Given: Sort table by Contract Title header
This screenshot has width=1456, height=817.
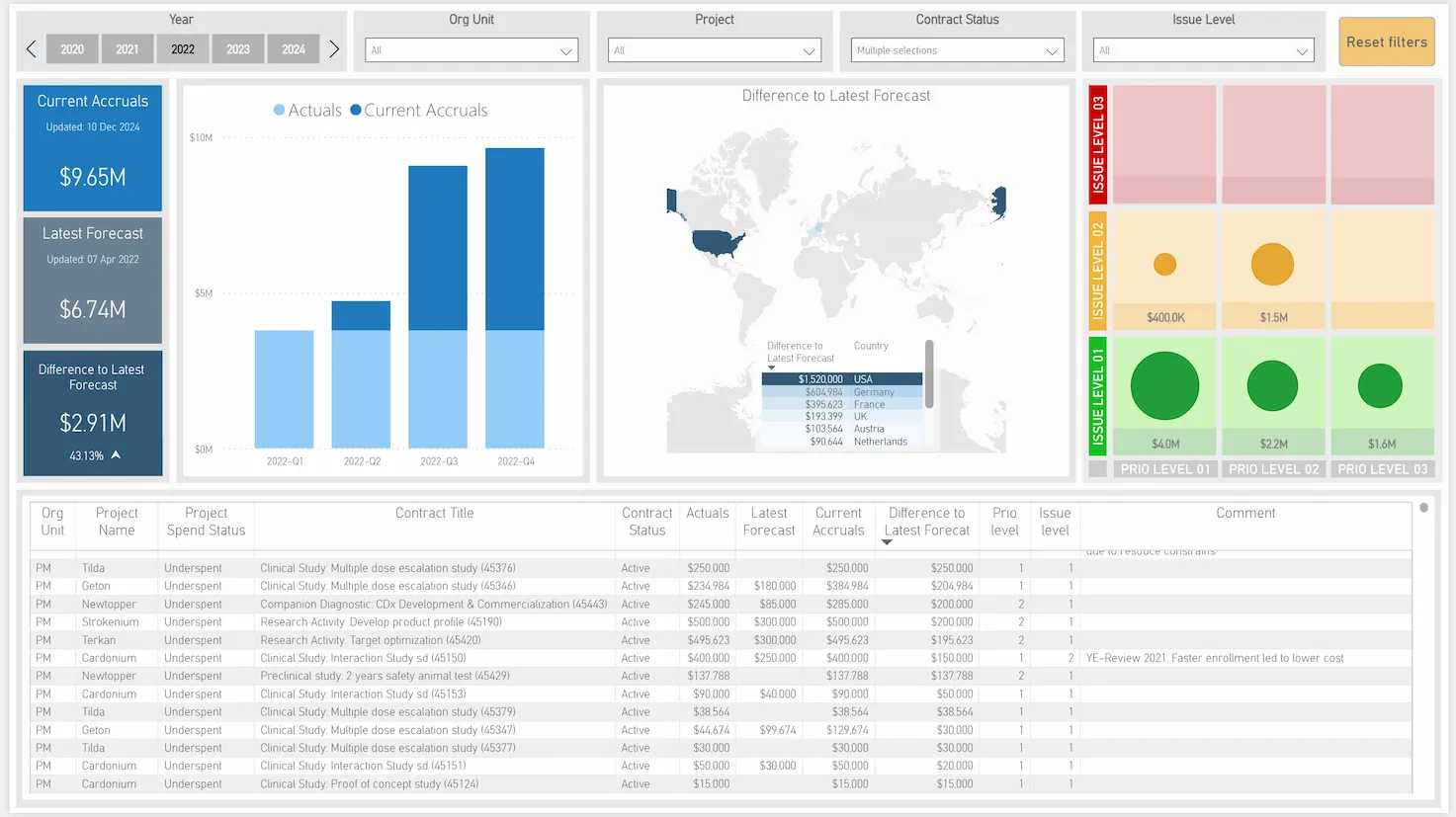Looking at the screenshot, I should point(434,513).
